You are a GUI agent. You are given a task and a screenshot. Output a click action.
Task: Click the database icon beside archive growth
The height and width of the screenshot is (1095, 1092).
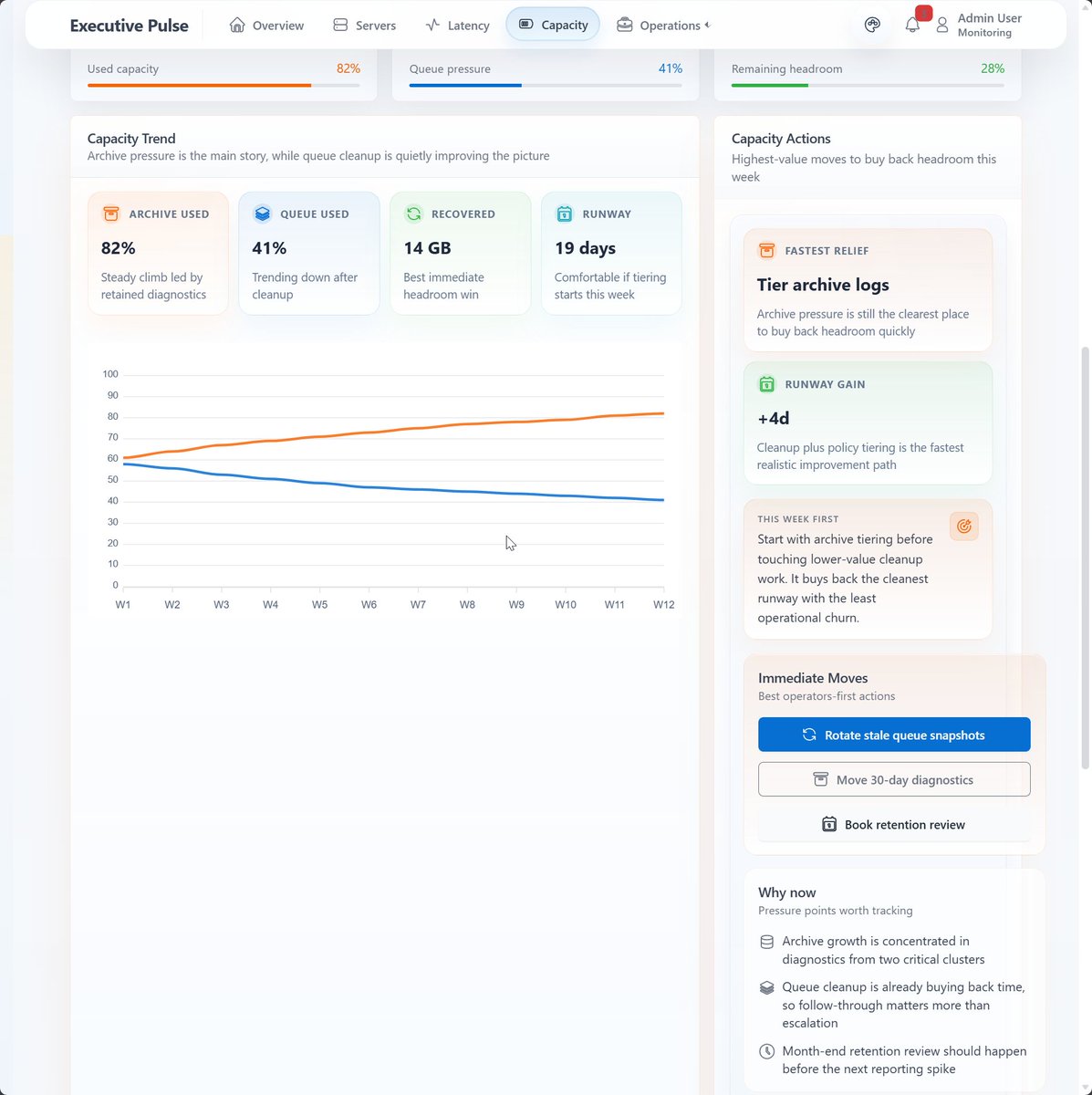[x=766, y=942]
